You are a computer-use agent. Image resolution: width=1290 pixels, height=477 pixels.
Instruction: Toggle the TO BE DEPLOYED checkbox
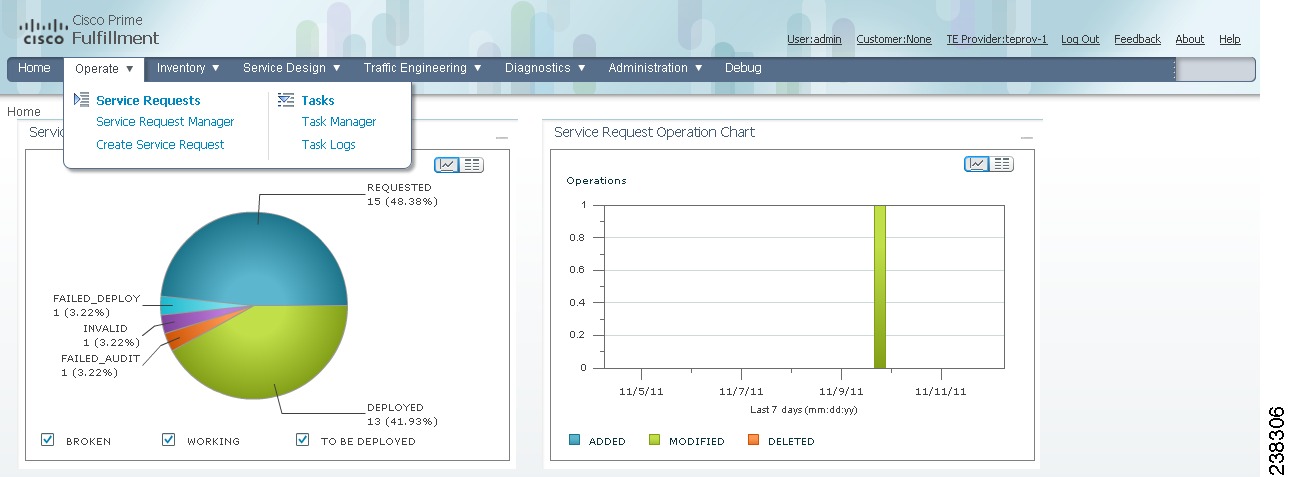(x=302, y=439)
